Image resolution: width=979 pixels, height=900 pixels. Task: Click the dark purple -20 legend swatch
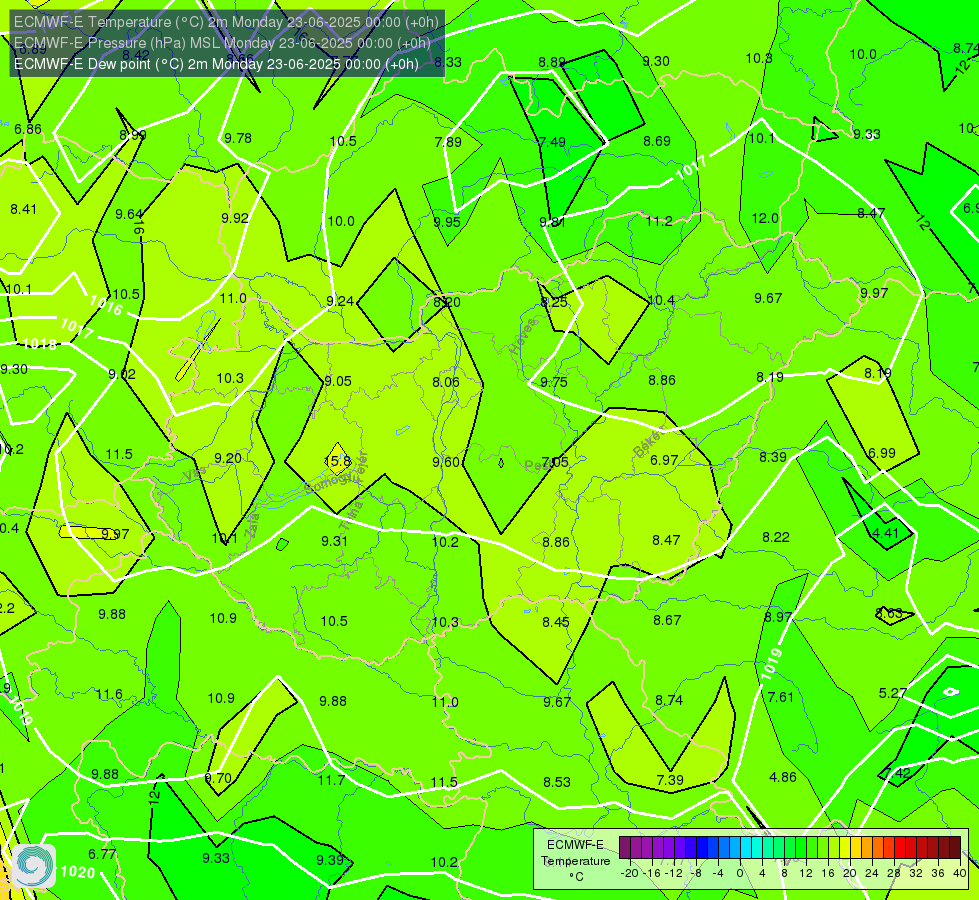(624, 848)
